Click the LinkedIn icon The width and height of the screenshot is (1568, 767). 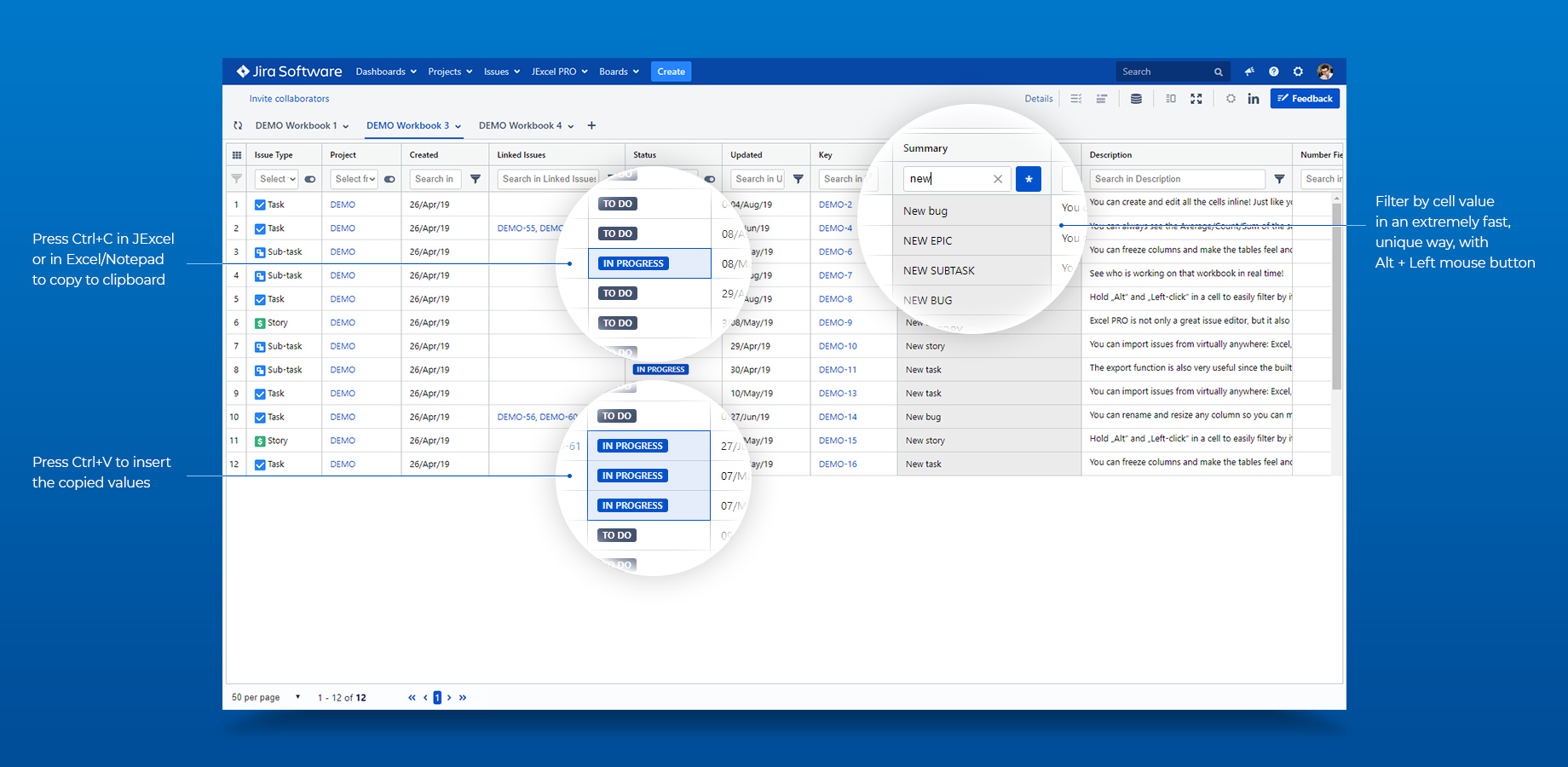coord(1254,99)
